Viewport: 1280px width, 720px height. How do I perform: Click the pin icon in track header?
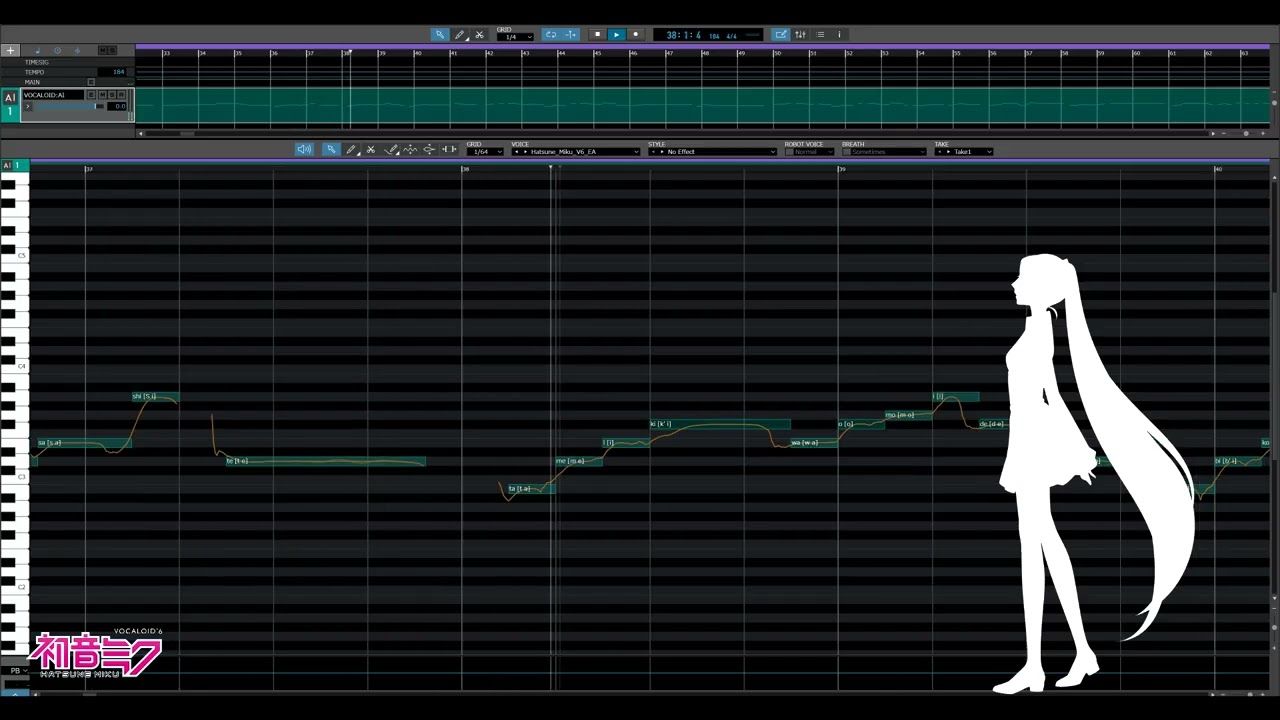77,50
